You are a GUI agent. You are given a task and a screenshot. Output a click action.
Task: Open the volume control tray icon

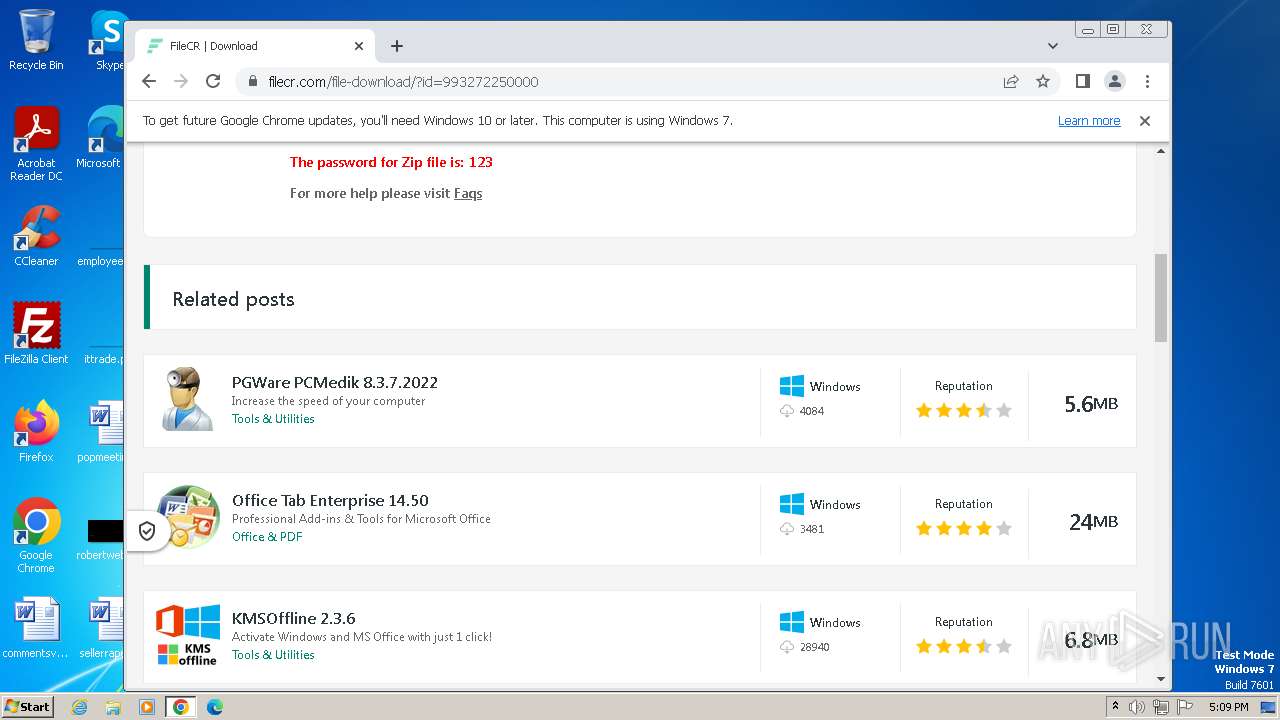click(1137, 707)
